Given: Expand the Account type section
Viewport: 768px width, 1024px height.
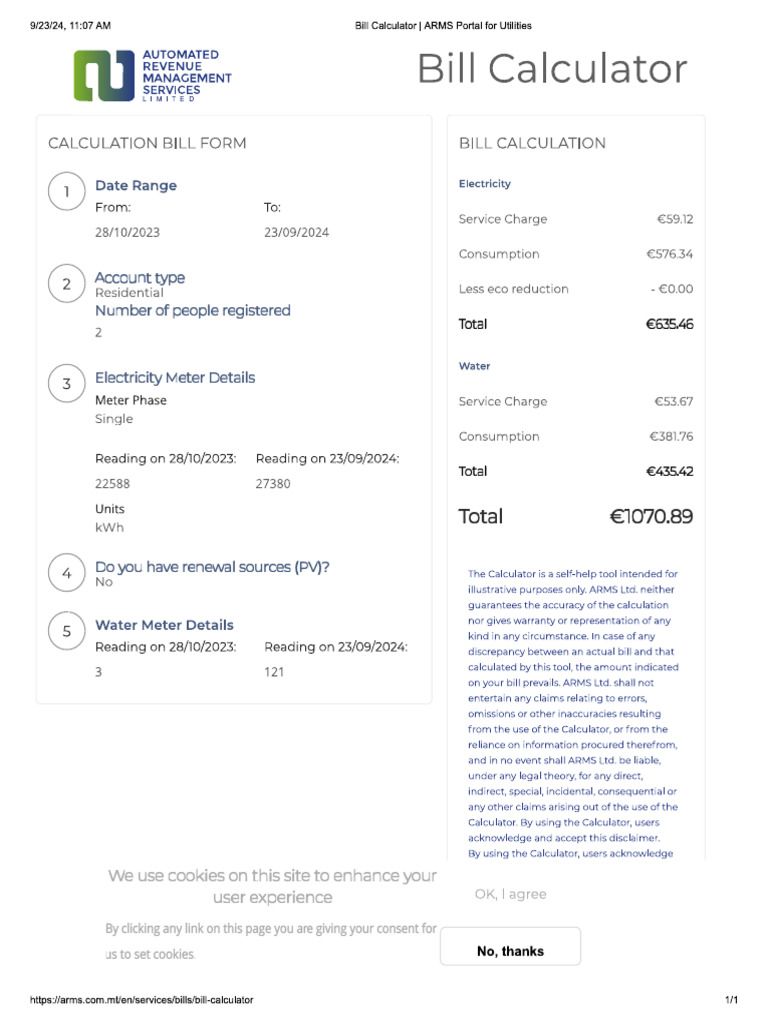Looking at the screenshot, I should 140,277.
